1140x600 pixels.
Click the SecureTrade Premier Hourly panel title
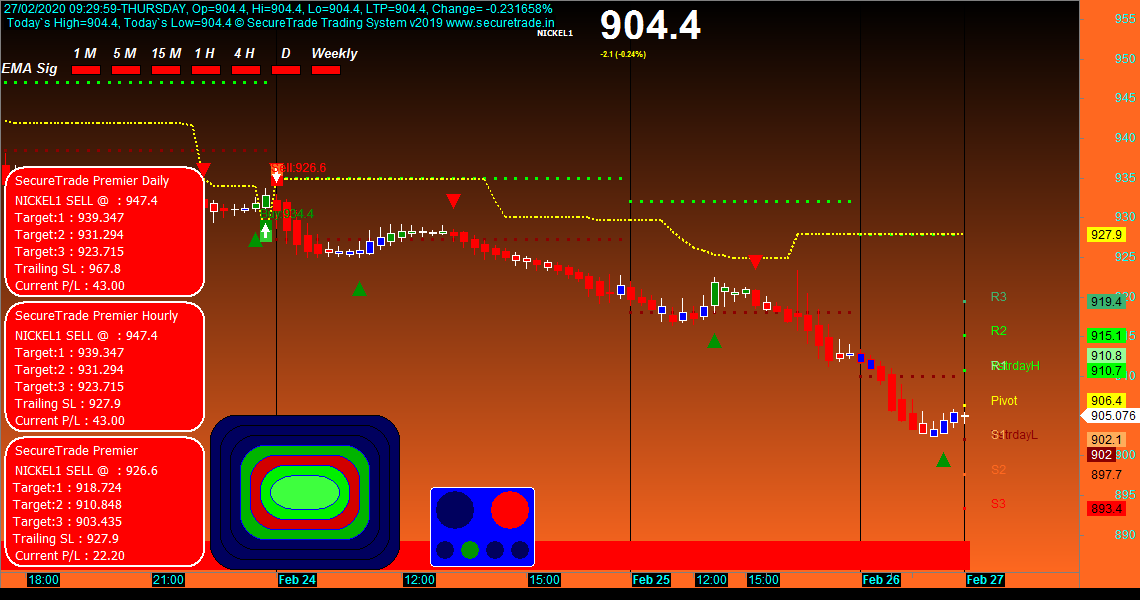pyautogui.click(x=97, y=316)
